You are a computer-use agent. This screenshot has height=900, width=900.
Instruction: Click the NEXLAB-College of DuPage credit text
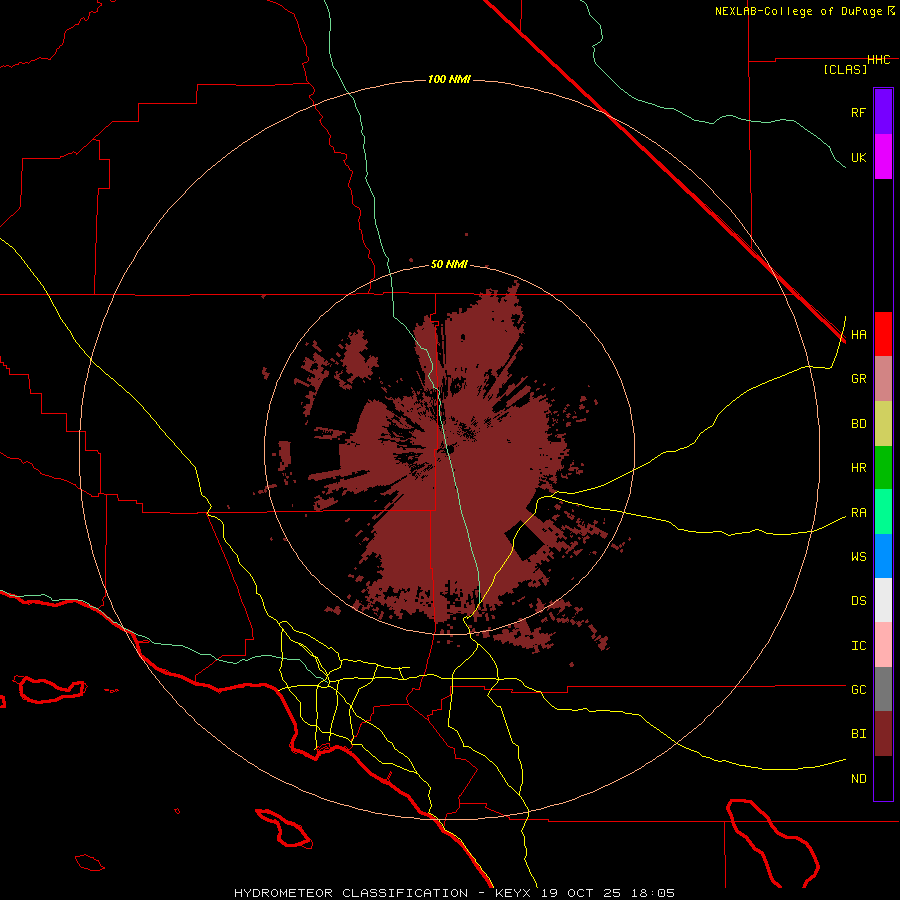[x=798, y=11]
